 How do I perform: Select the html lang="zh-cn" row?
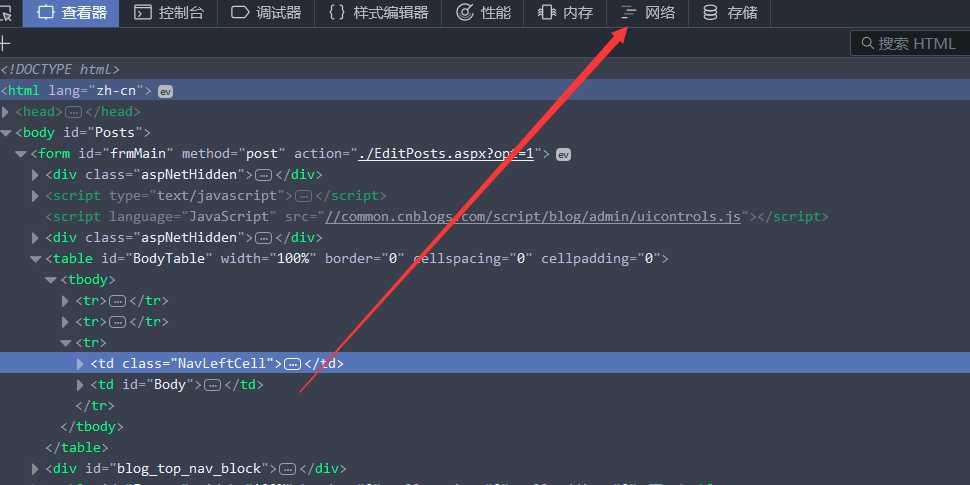(x=485, y=90)
